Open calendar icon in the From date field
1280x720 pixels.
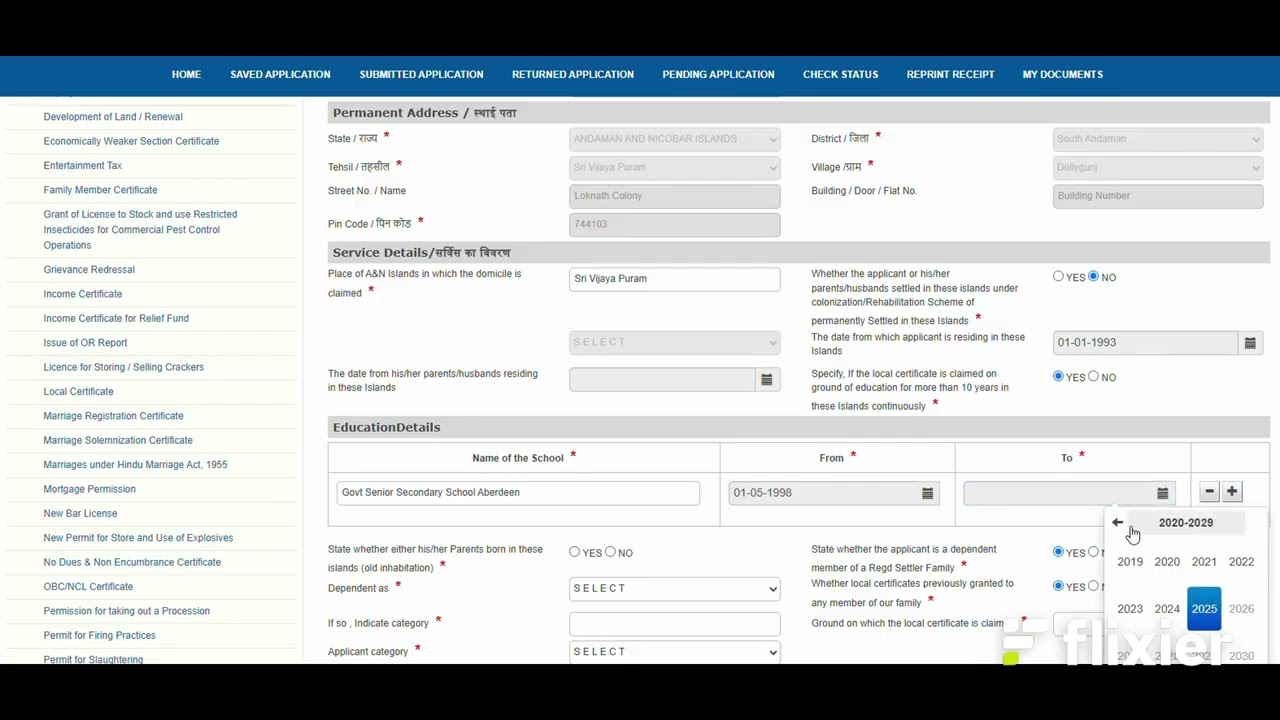[x=927, y=493]
